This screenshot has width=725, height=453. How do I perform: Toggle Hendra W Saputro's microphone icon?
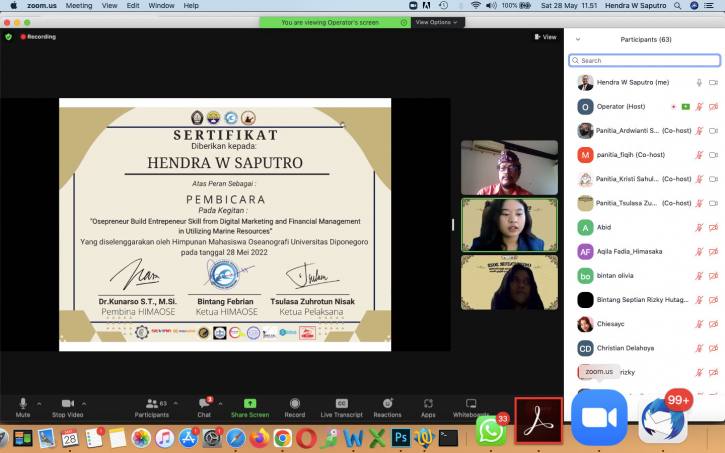[699, 82]
